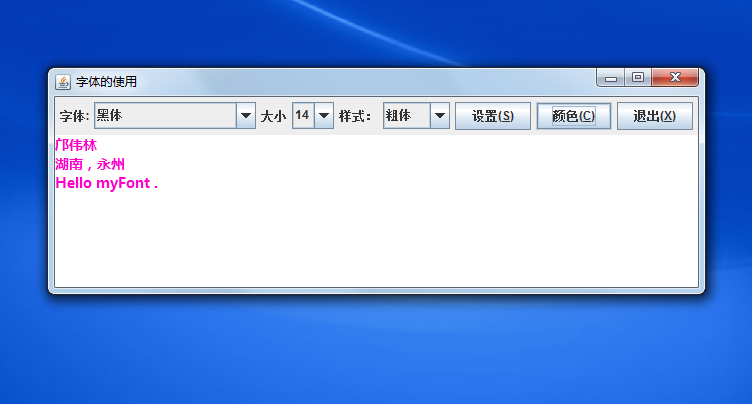752x404 pixels.
Task: Click the 样式: label
Action: point(355,116)
